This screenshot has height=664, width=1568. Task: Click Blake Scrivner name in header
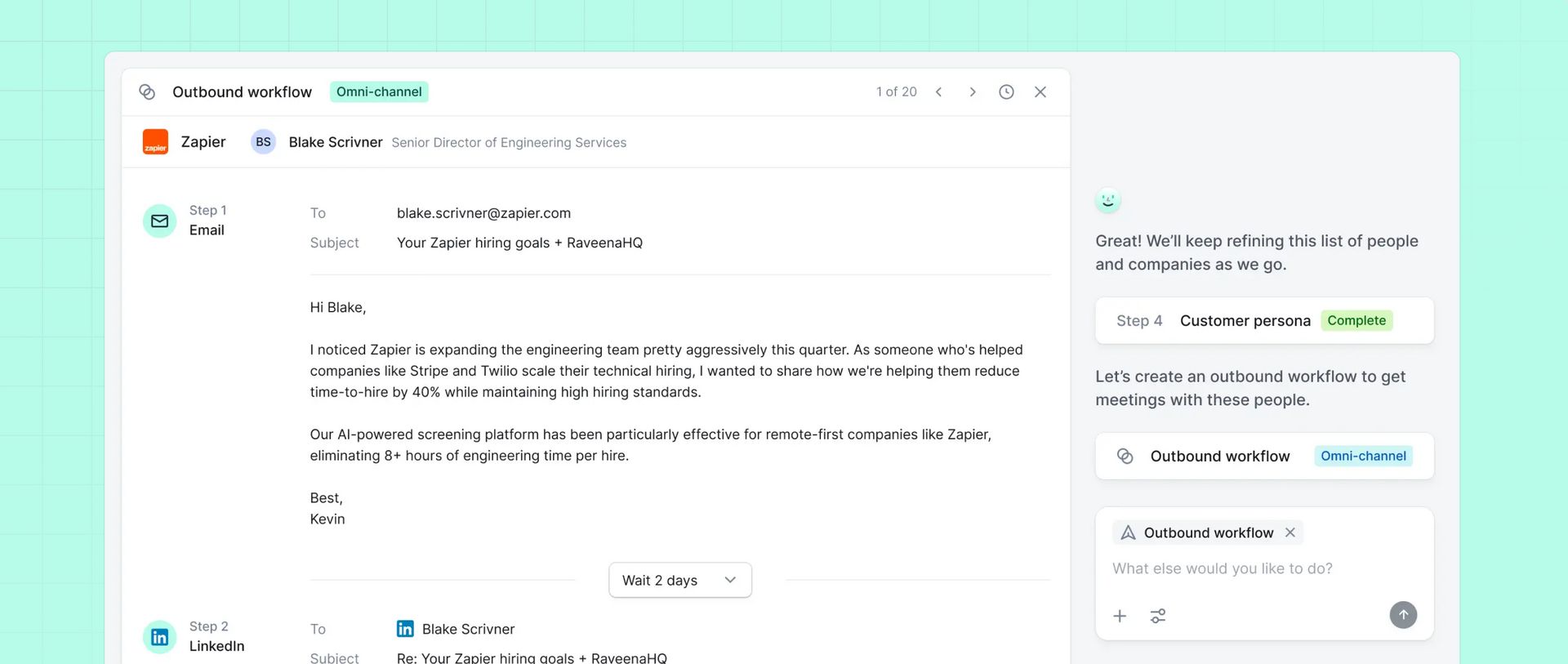pyautogui.click(x=336, y=142)
